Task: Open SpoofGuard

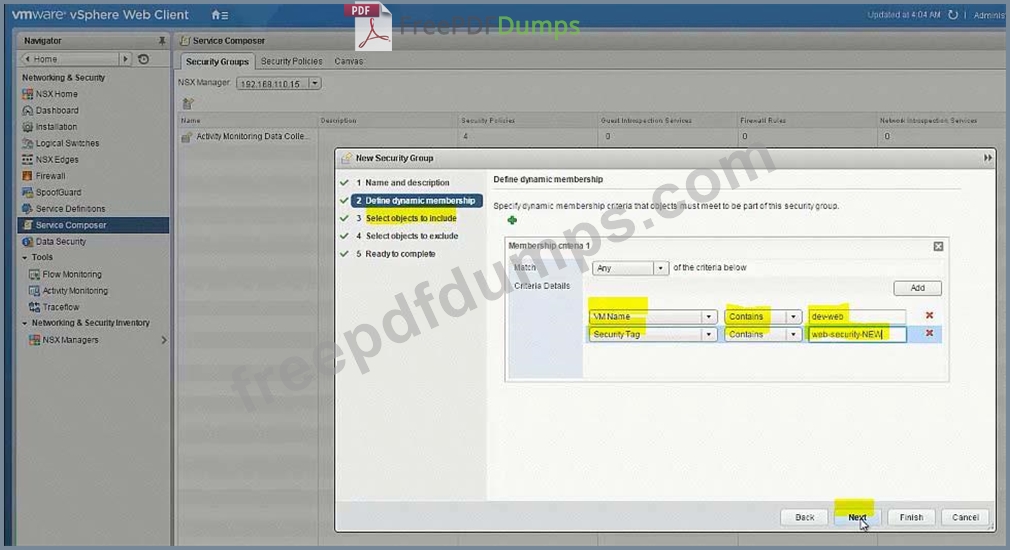Action: tap(58, 193)
